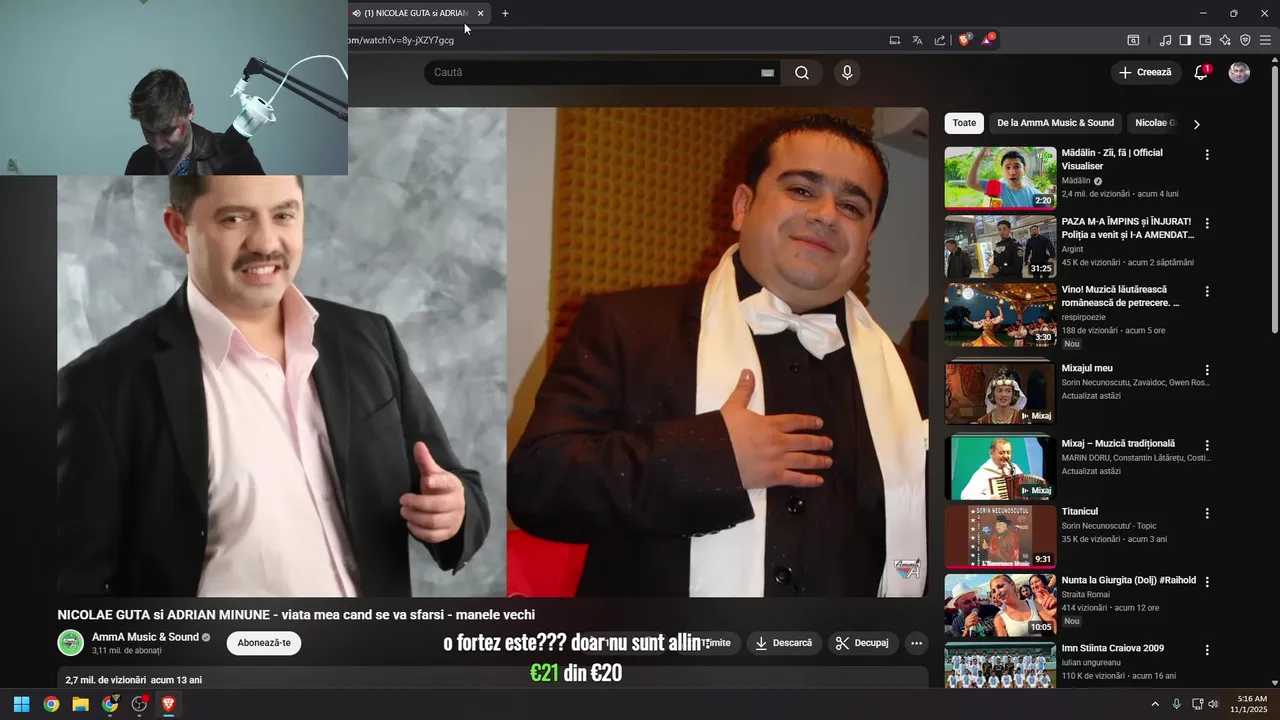Viewport: 1280px width, 720px height.
Task: Open options for Nunta la Giurgita video
Action: click(x=1207, y=582)
